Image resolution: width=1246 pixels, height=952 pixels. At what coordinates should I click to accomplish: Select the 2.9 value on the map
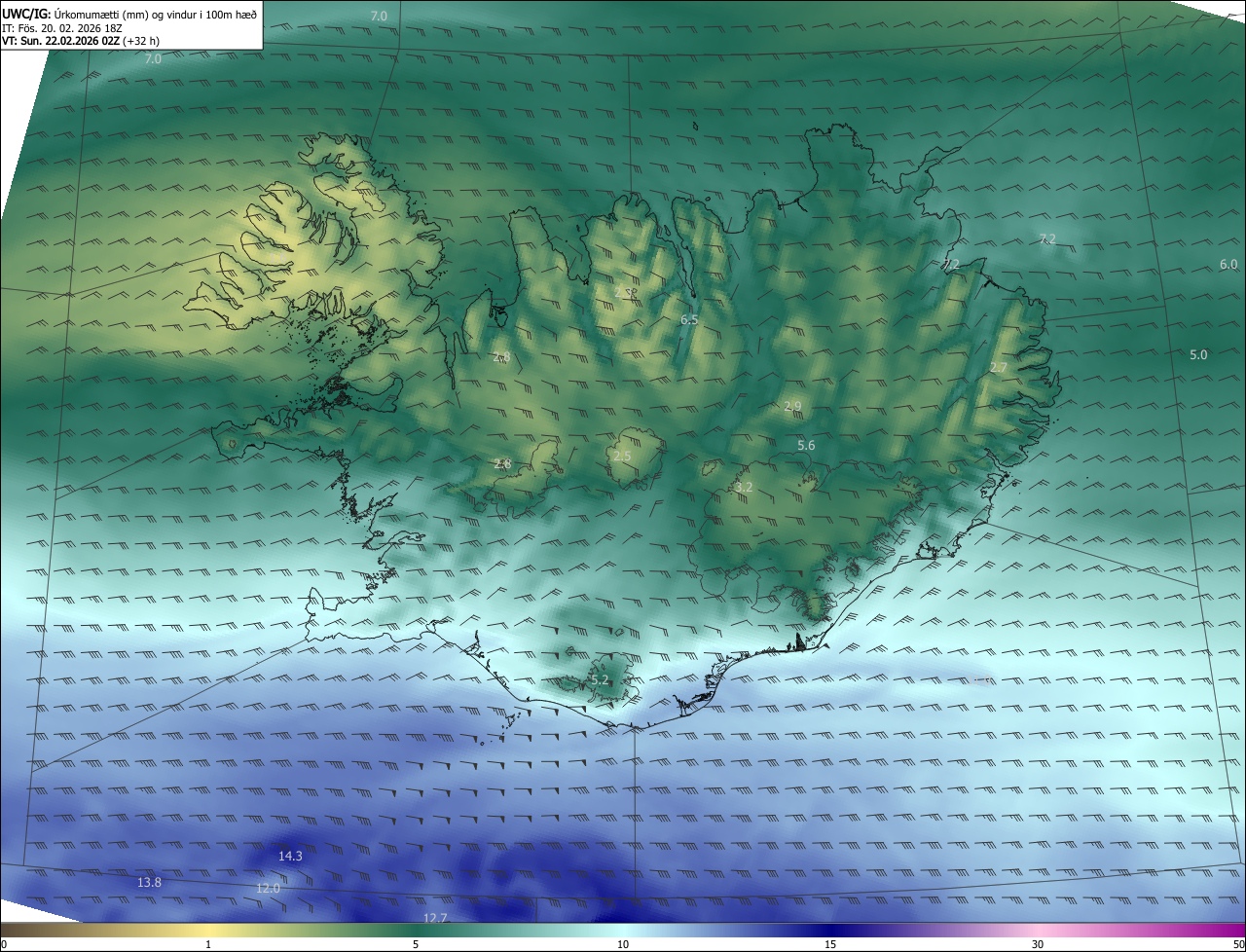pos(792,406)
